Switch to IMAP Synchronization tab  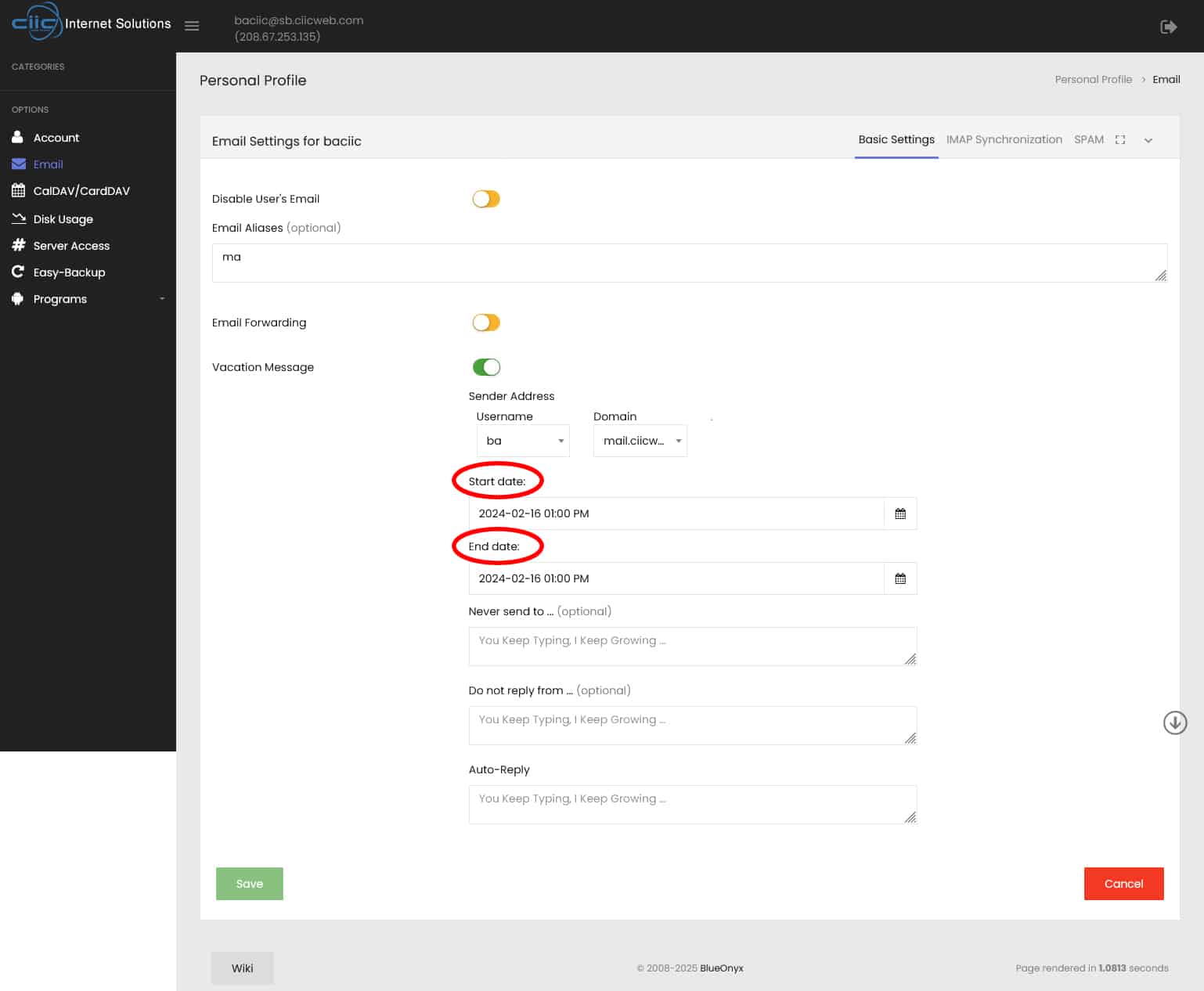click(x=1004, y=139)
